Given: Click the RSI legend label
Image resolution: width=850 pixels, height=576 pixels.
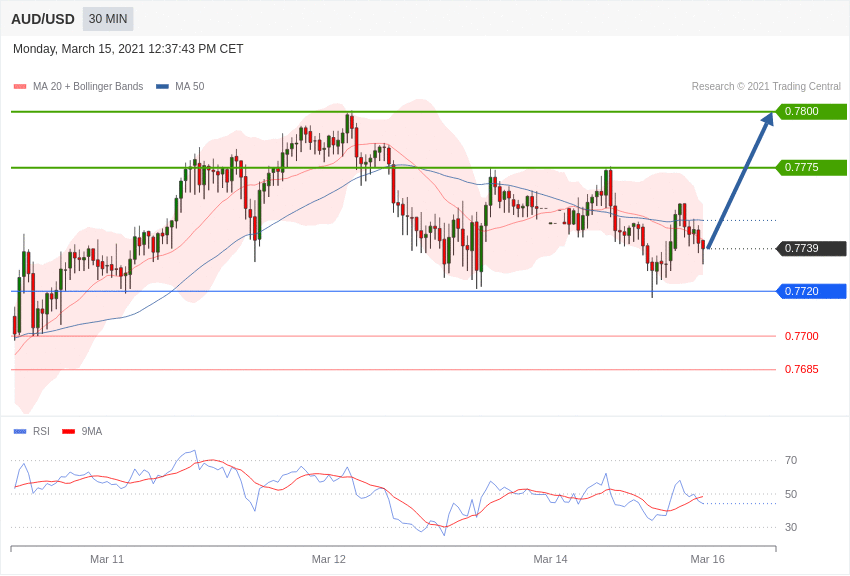Looking at the screenshot, I should tap(41, 432).
